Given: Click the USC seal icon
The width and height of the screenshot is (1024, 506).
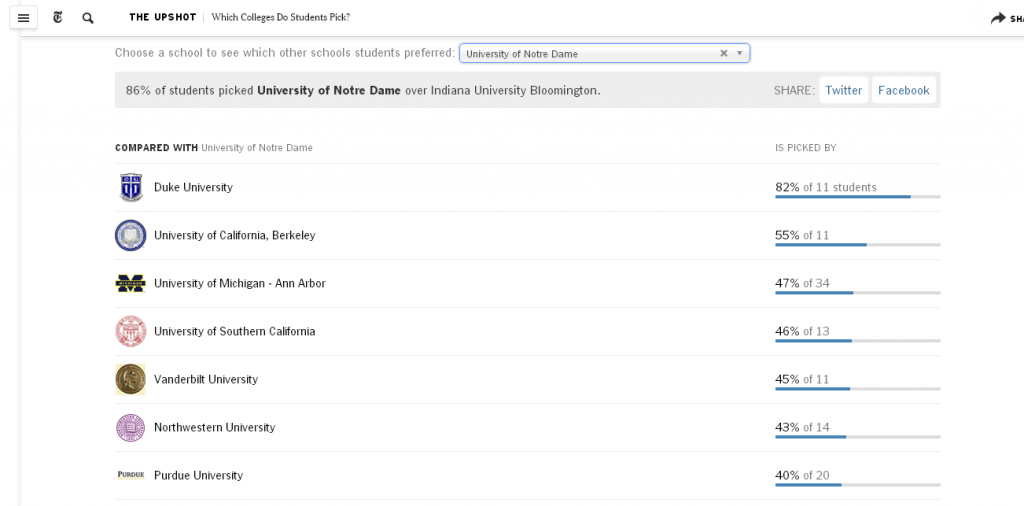Looking at the screenshot, I should (x=130, y=331).
